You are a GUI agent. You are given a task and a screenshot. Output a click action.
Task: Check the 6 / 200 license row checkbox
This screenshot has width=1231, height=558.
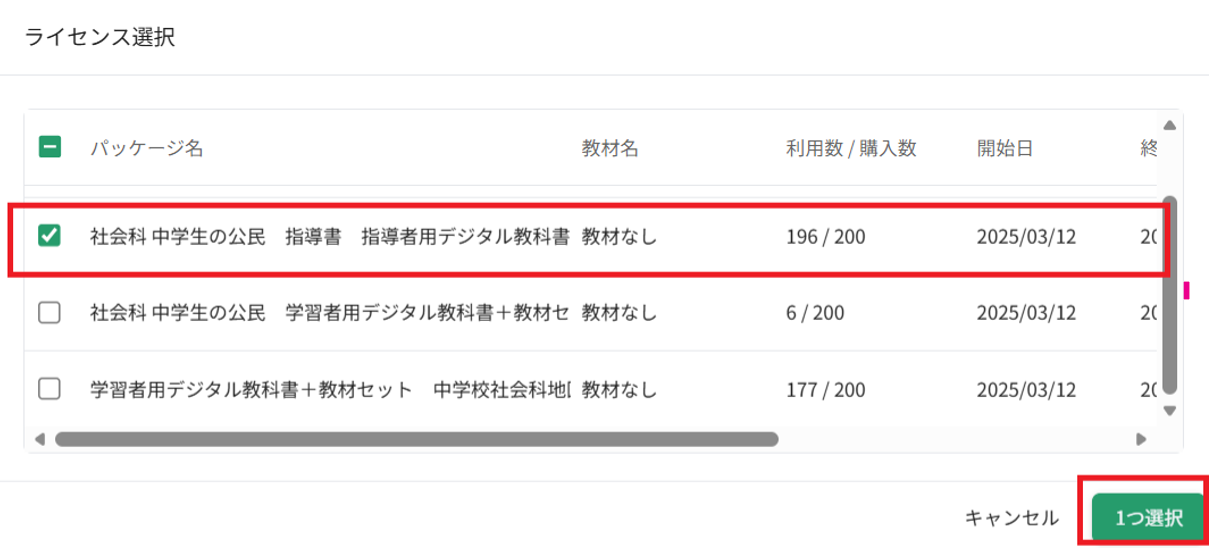point(49,313)
